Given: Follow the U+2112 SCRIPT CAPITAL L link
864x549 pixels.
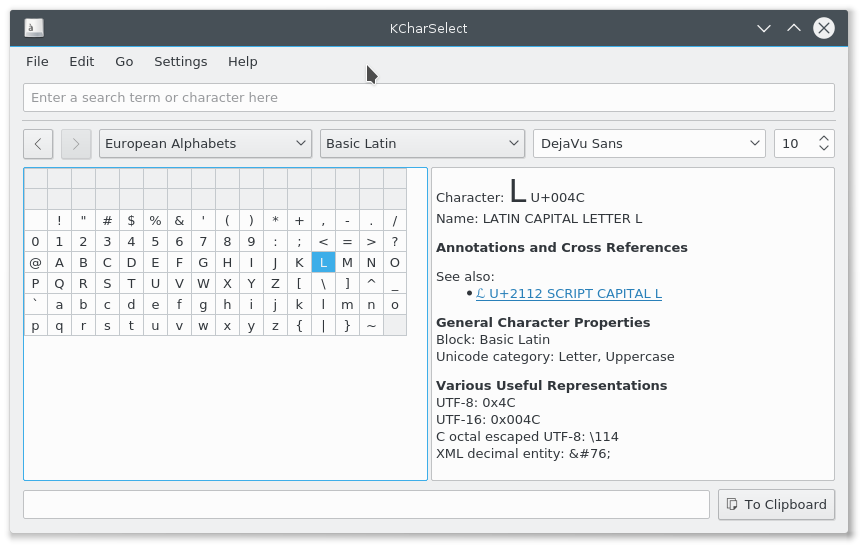Looking at the screenshot, I should coord(568,294).
